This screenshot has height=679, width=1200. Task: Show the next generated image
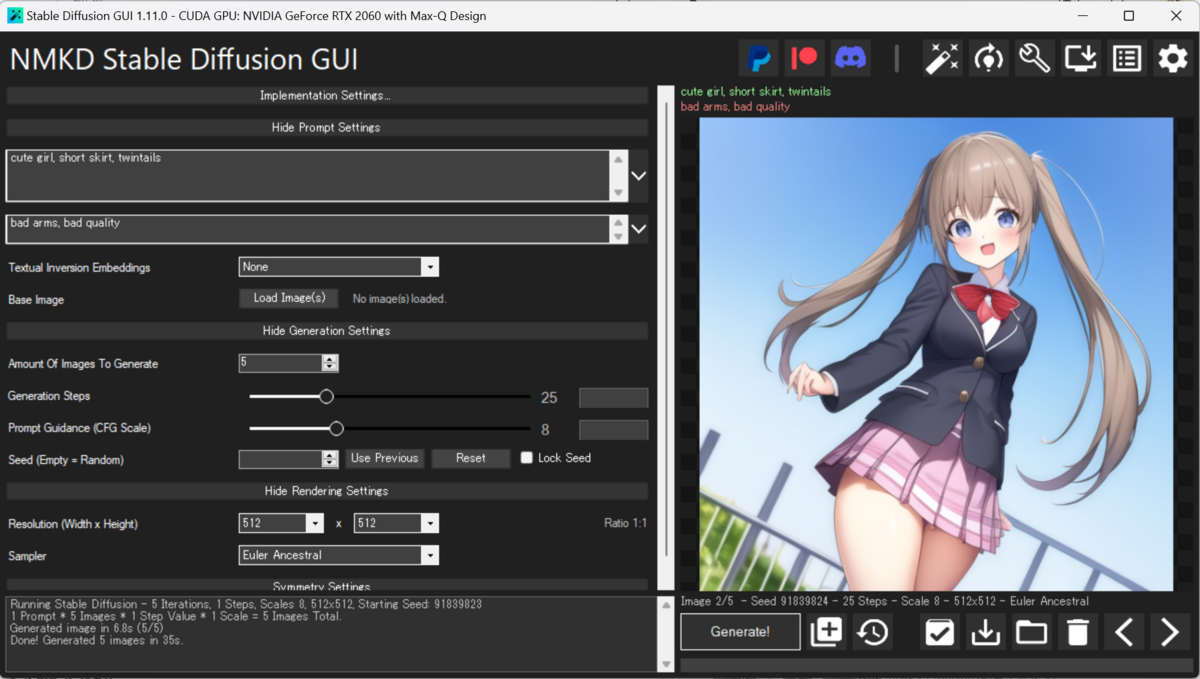(x=1170, y=632)
